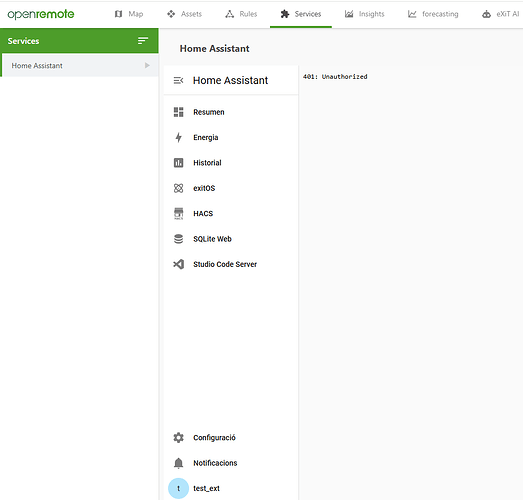Click the Configuració gear icon

[x=178, y=438]
